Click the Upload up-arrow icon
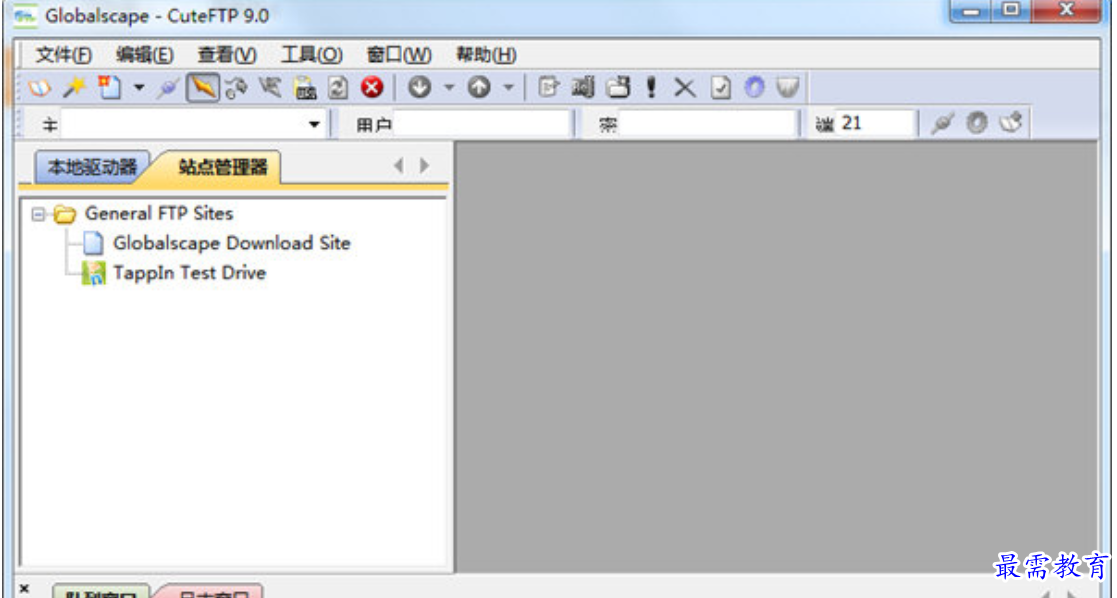 (479, 88)
